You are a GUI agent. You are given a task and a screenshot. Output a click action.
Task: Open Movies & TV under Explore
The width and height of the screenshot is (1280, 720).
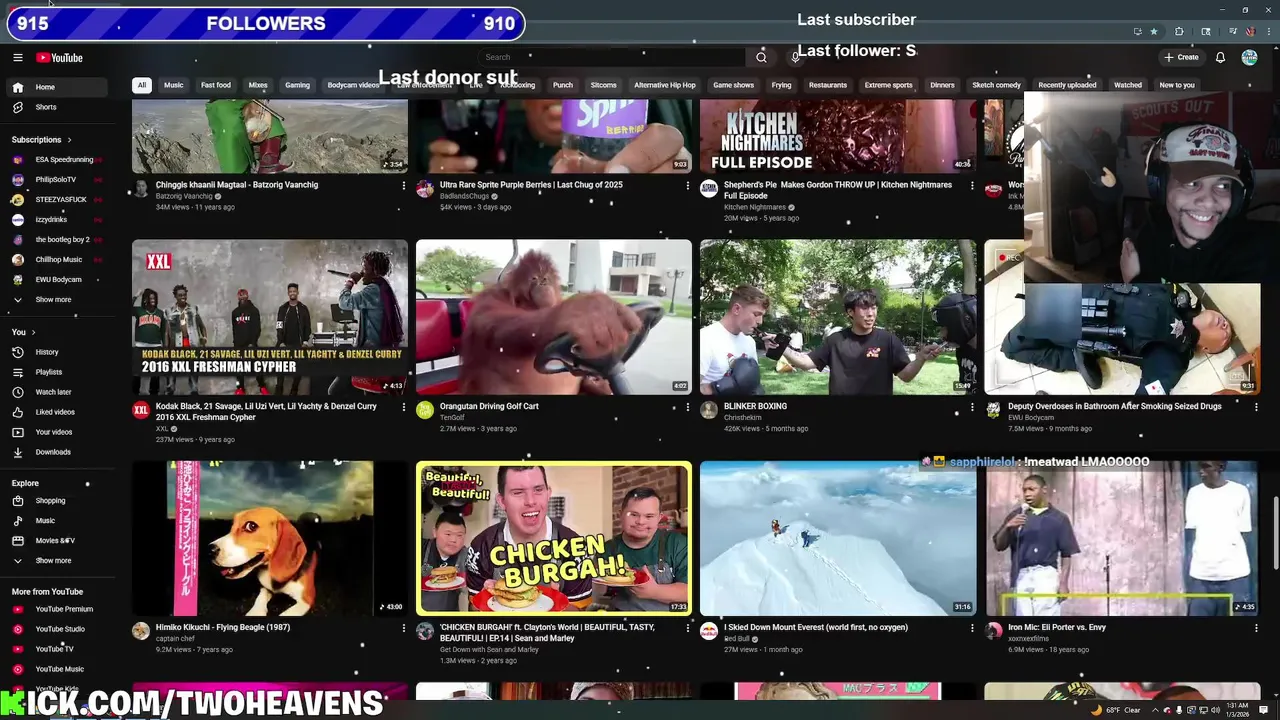[58, 540]
